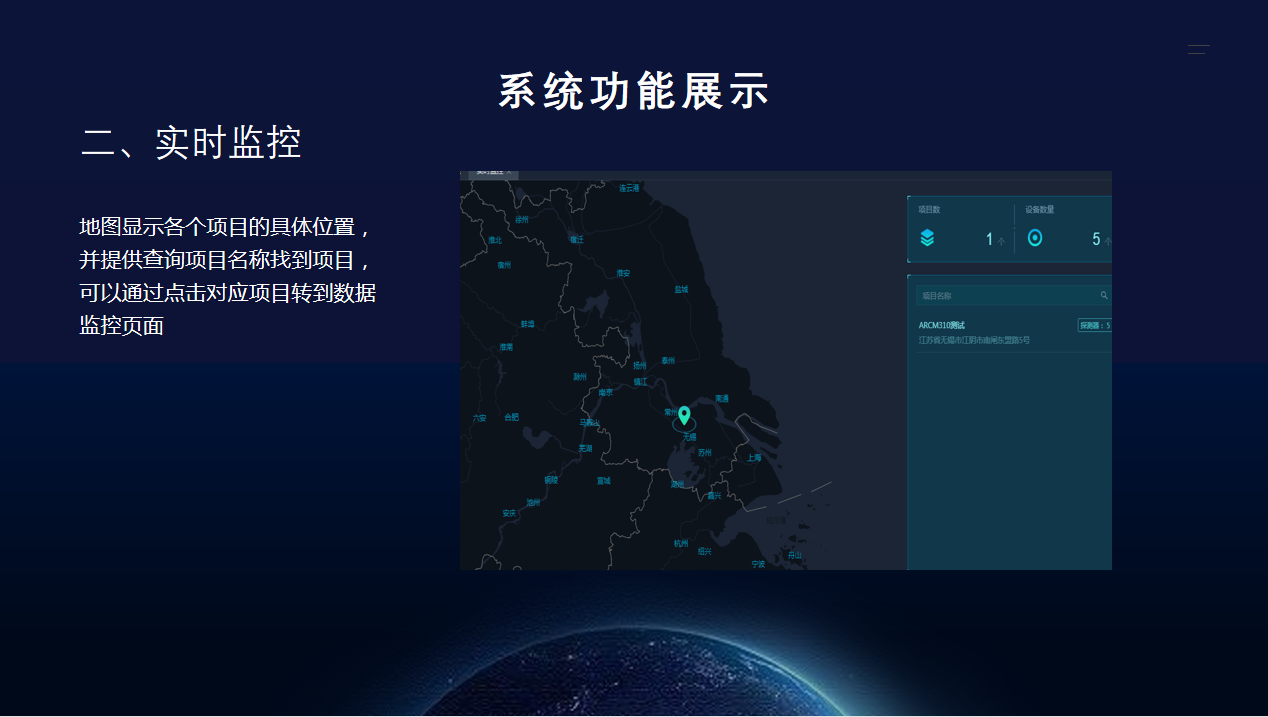Image resolution: width=1268 pixels, height=717 pixels.
Task: Click 淮南 on the map
Action: click(x=506, y=347)
